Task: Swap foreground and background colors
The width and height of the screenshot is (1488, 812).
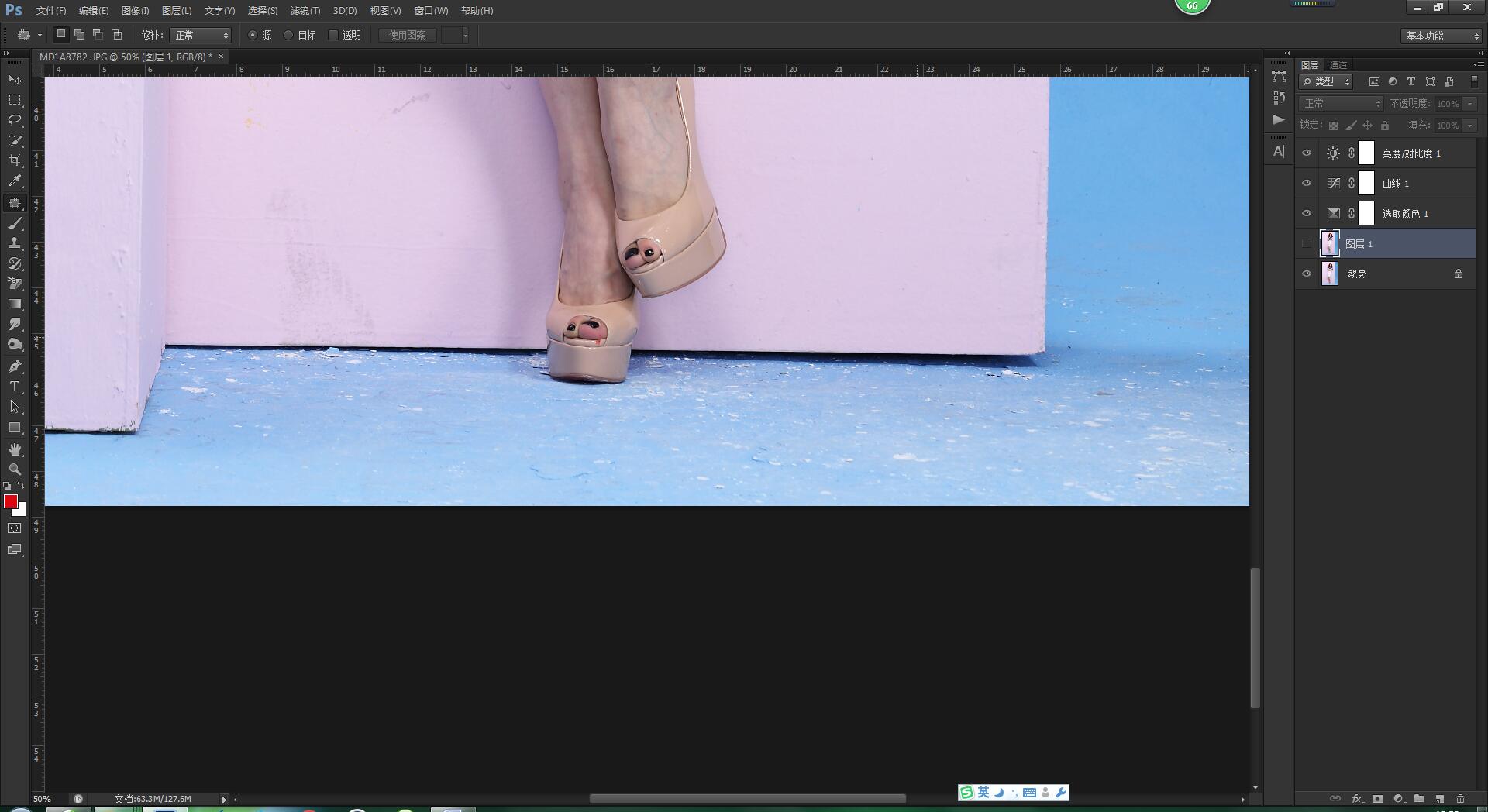Action: [x=21, y=486]
